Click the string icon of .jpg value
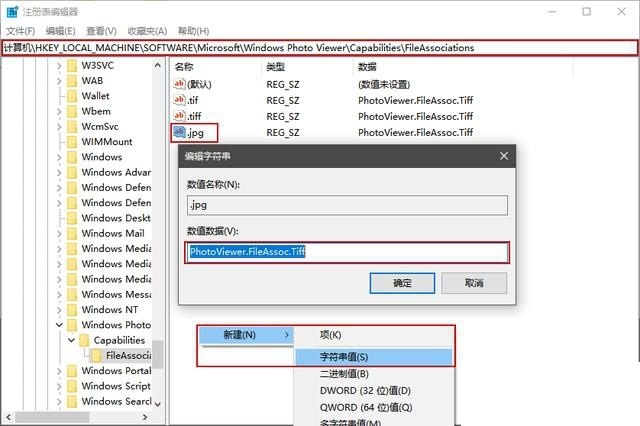This screenshot has height=426, width=640. point(179,132)
